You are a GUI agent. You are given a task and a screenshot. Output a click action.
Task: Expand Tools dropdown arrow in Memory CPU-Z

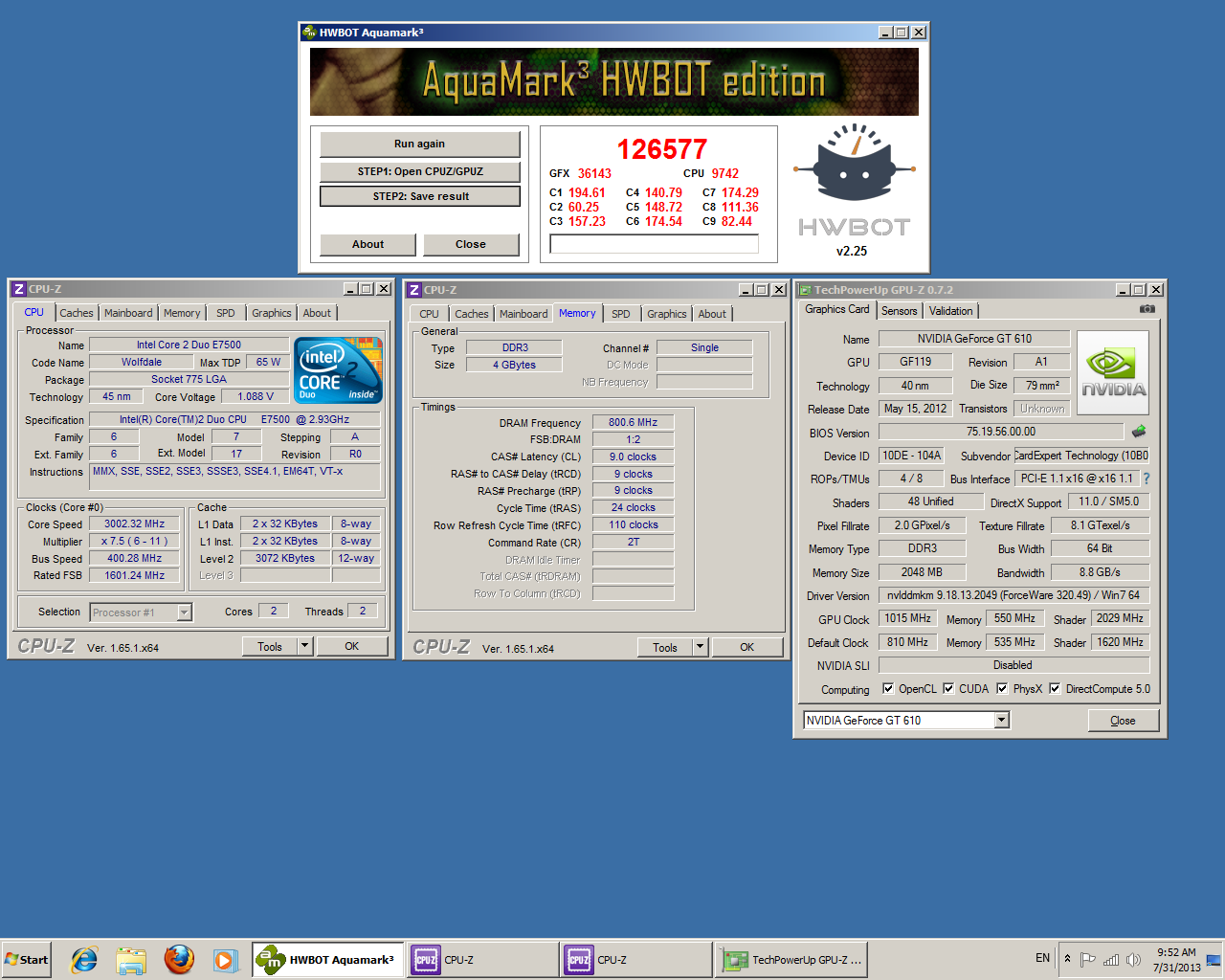click(x=701, y=647)
